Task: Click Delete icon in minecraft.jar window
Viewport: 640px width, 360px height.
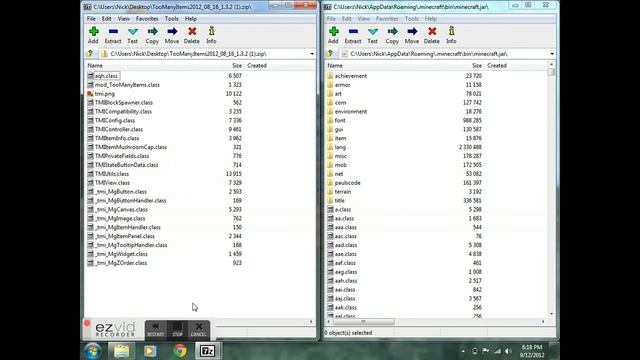Action: click(432, 31)
